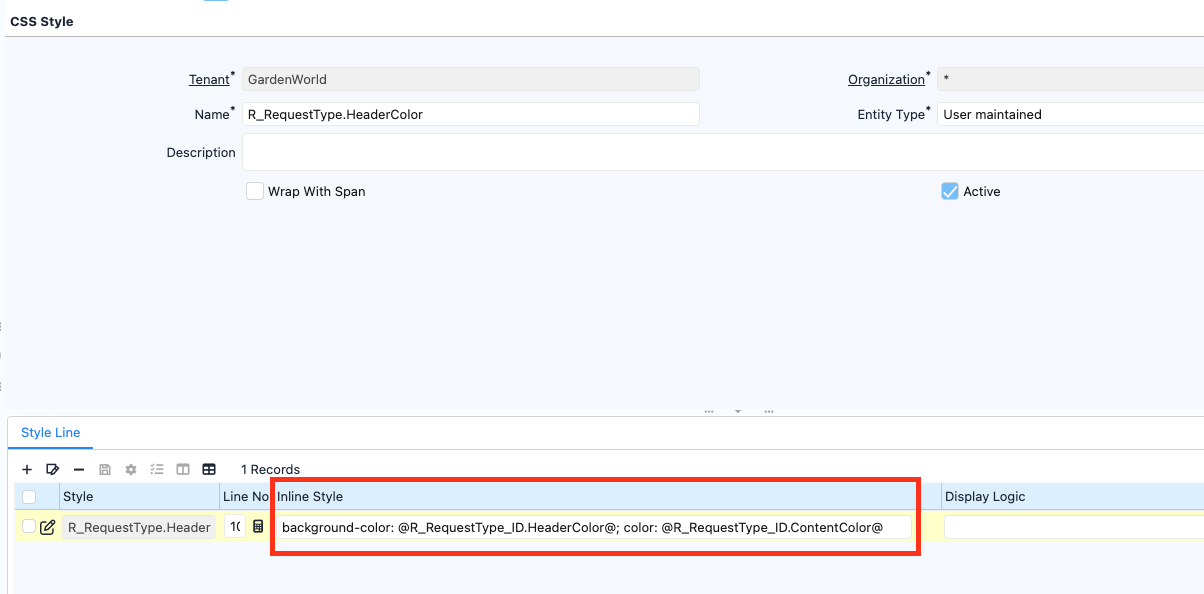1204x594 pixels.
Task: Click the Tenant field showing GardenWorld
Action: pos(471,79)
